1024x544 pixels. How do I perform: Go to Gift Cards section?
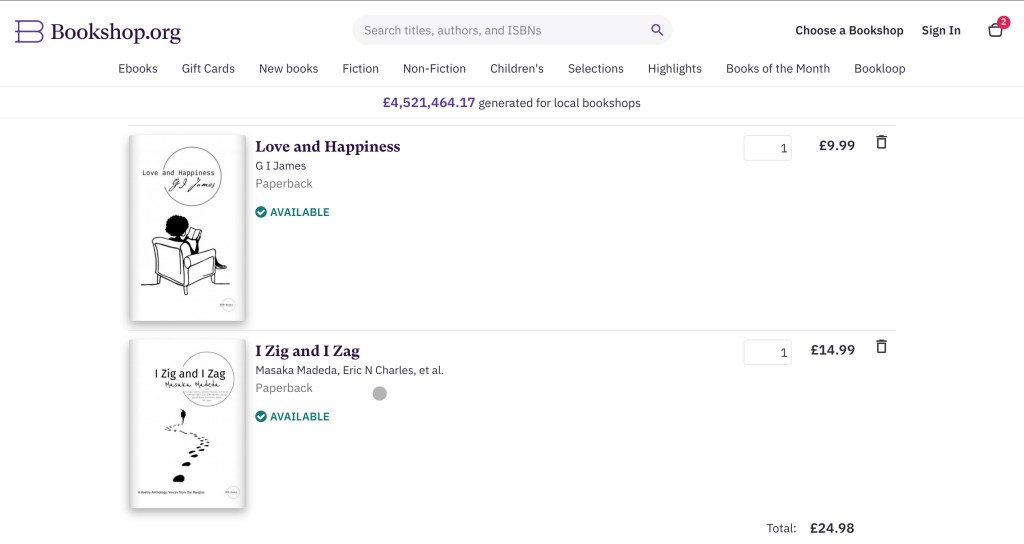(x=208, y=69)
